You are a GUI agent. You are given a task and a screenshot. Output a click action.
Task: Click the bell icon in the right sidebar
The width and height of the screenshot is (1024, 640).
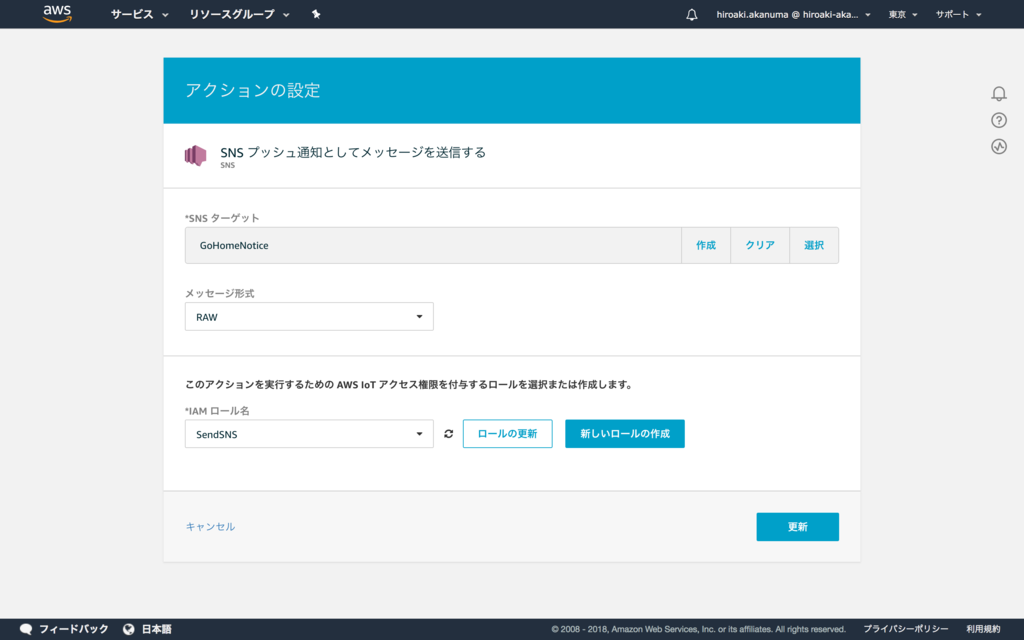pos(998,94)
